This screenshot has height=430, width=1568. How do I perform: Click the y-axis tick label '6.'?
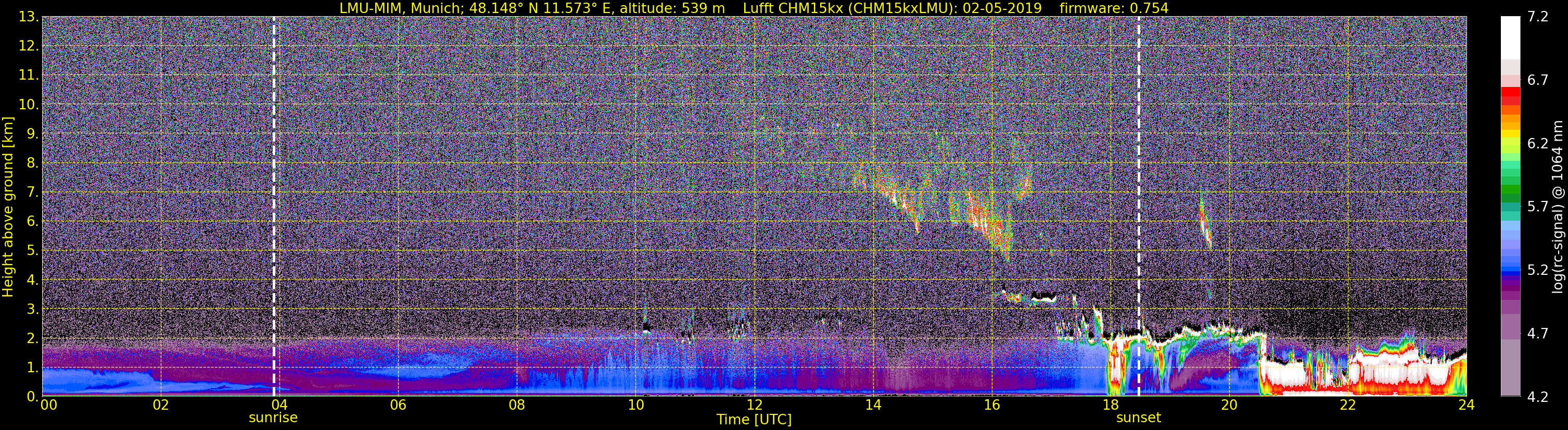click(32, 221)
